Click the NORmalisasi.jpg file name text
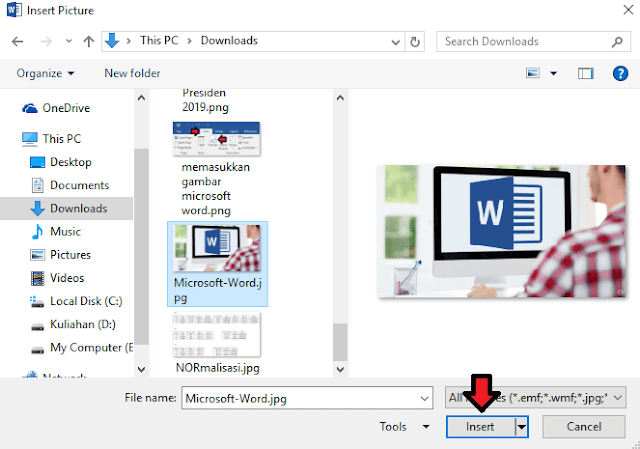This screenshot has width=640, height=449. click(218, 368)
